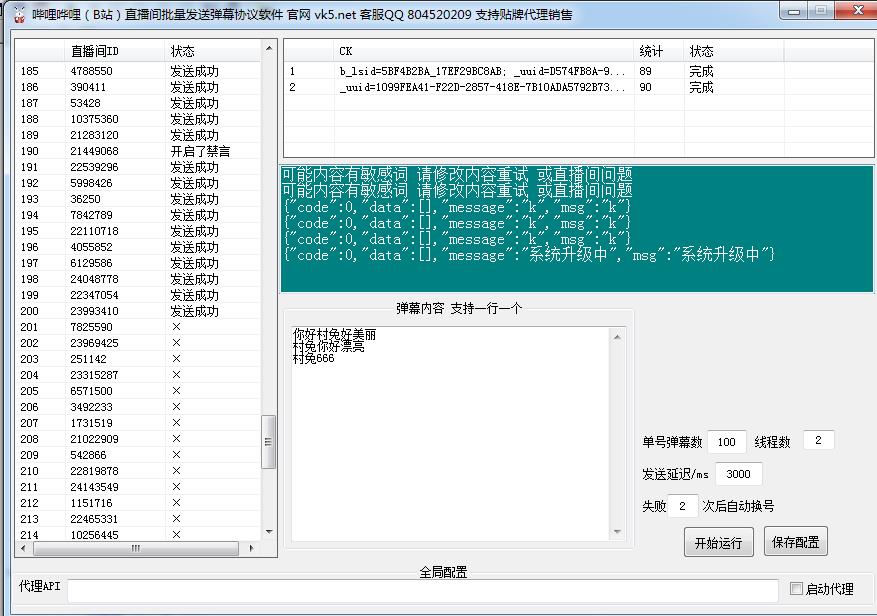Click the room list vertical scrollbar thumb
877x616 pixels.
tap(268, 441)
